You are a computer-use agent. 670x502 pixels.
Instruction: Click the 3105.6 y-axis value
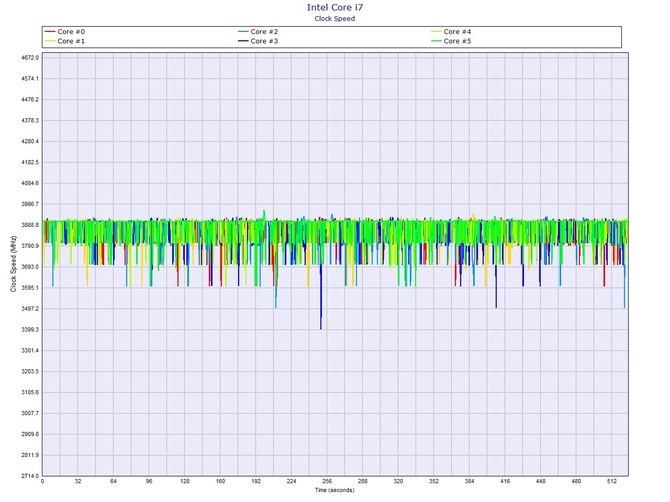tap(30, 393)
